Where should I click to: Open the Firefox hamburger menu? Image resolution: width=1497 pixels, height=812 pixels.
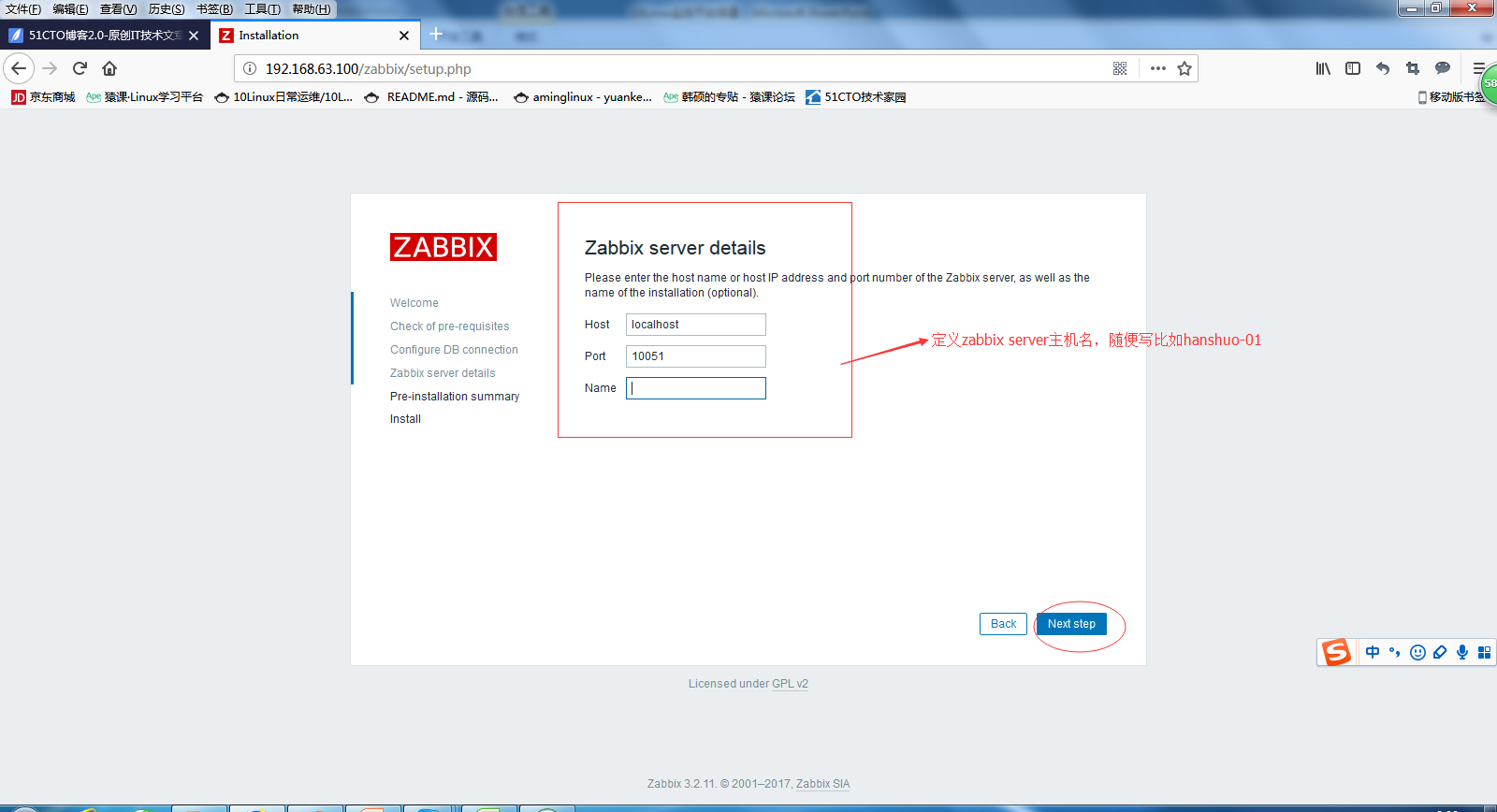(1478, 68)
